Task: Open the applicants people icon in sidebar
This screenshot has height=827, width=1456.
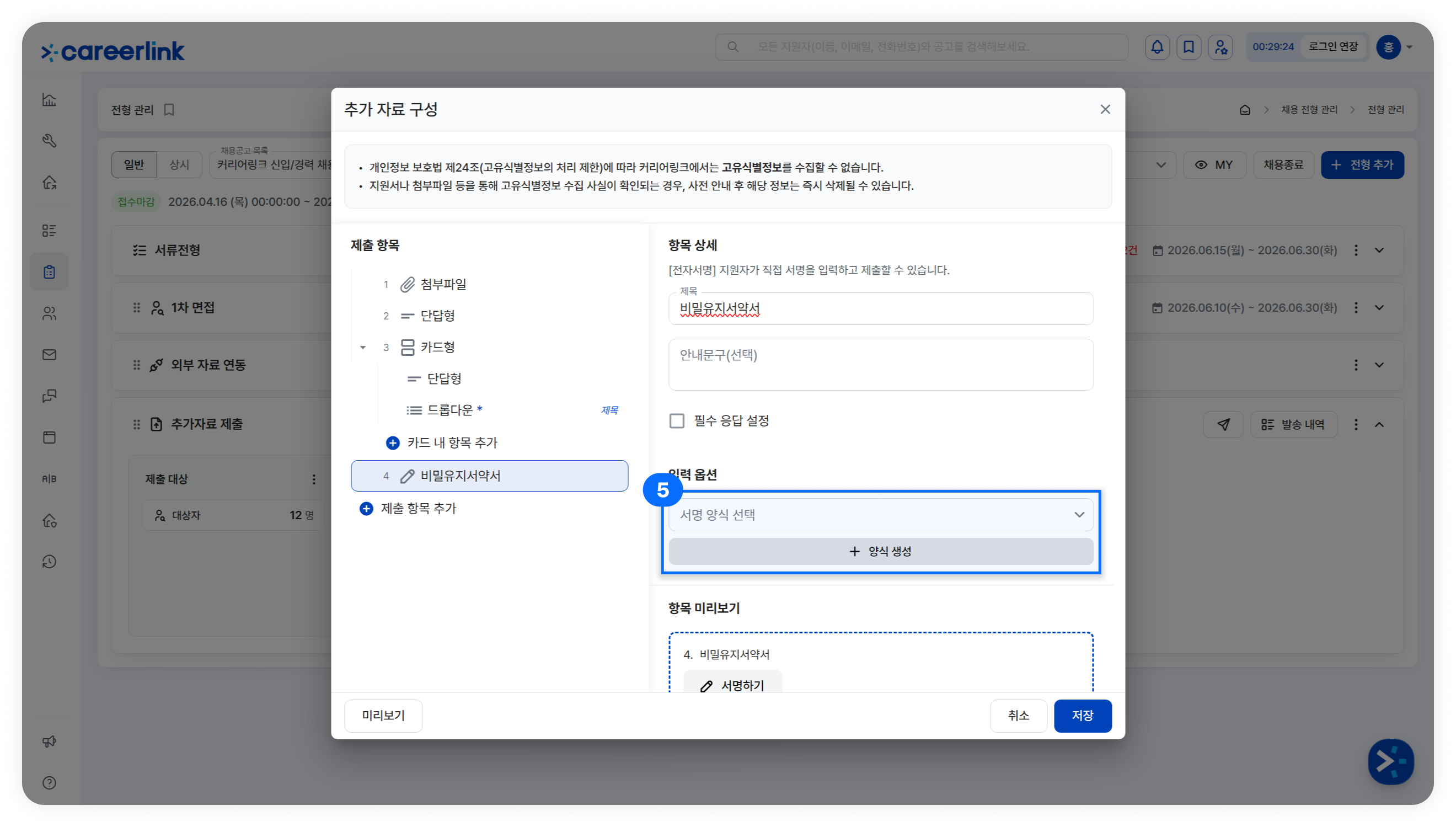Action: tap(50, 313)
